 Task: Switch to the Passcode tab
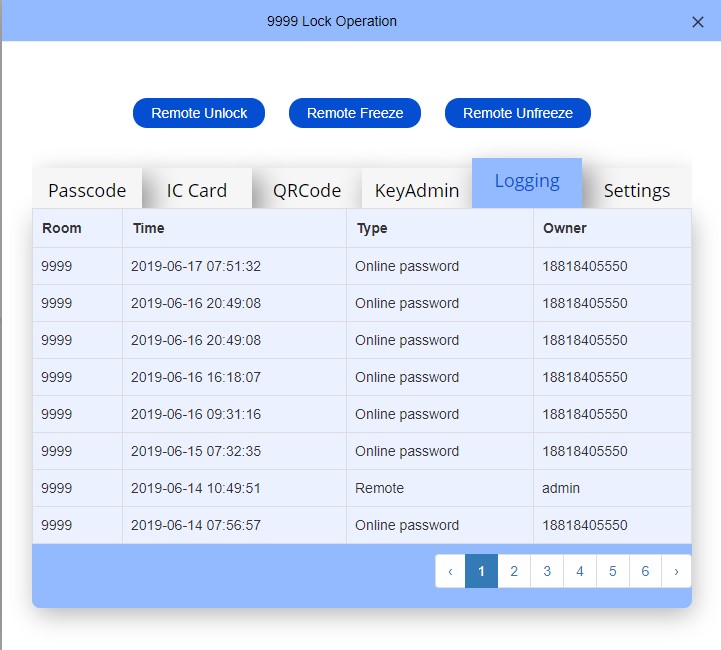(x=87, y=190)
